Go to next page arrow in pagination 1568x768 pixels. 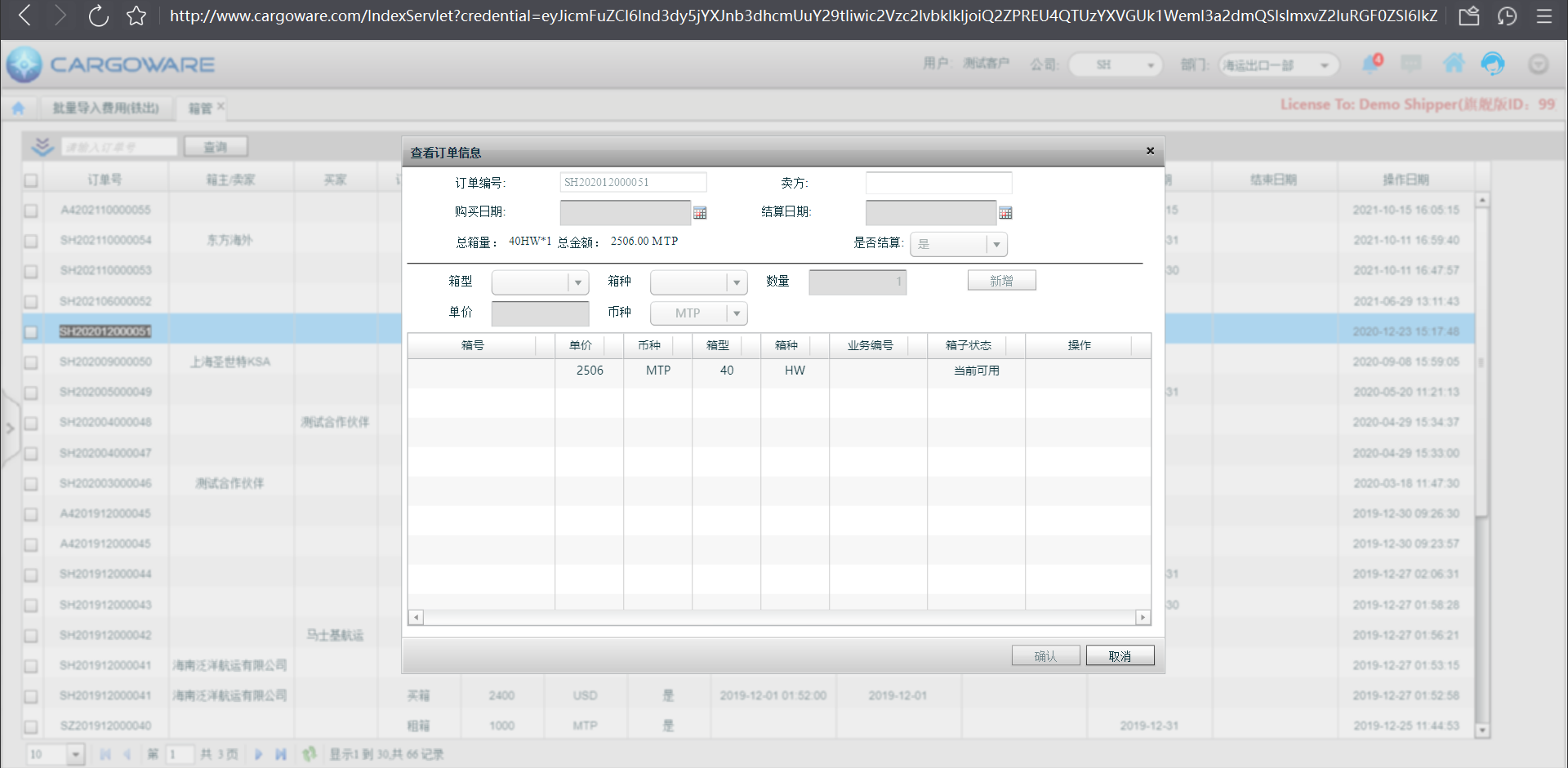[x=258, y=754]
